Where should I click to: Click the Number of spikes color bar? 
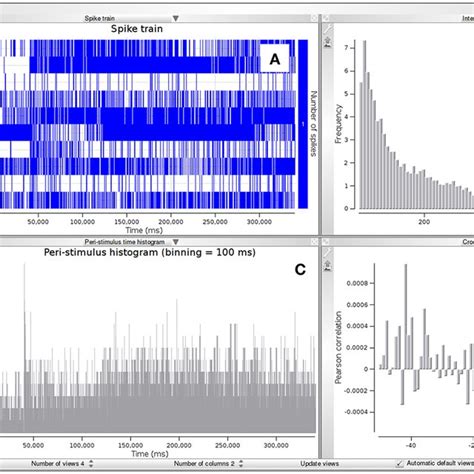(x=303, y=124)
